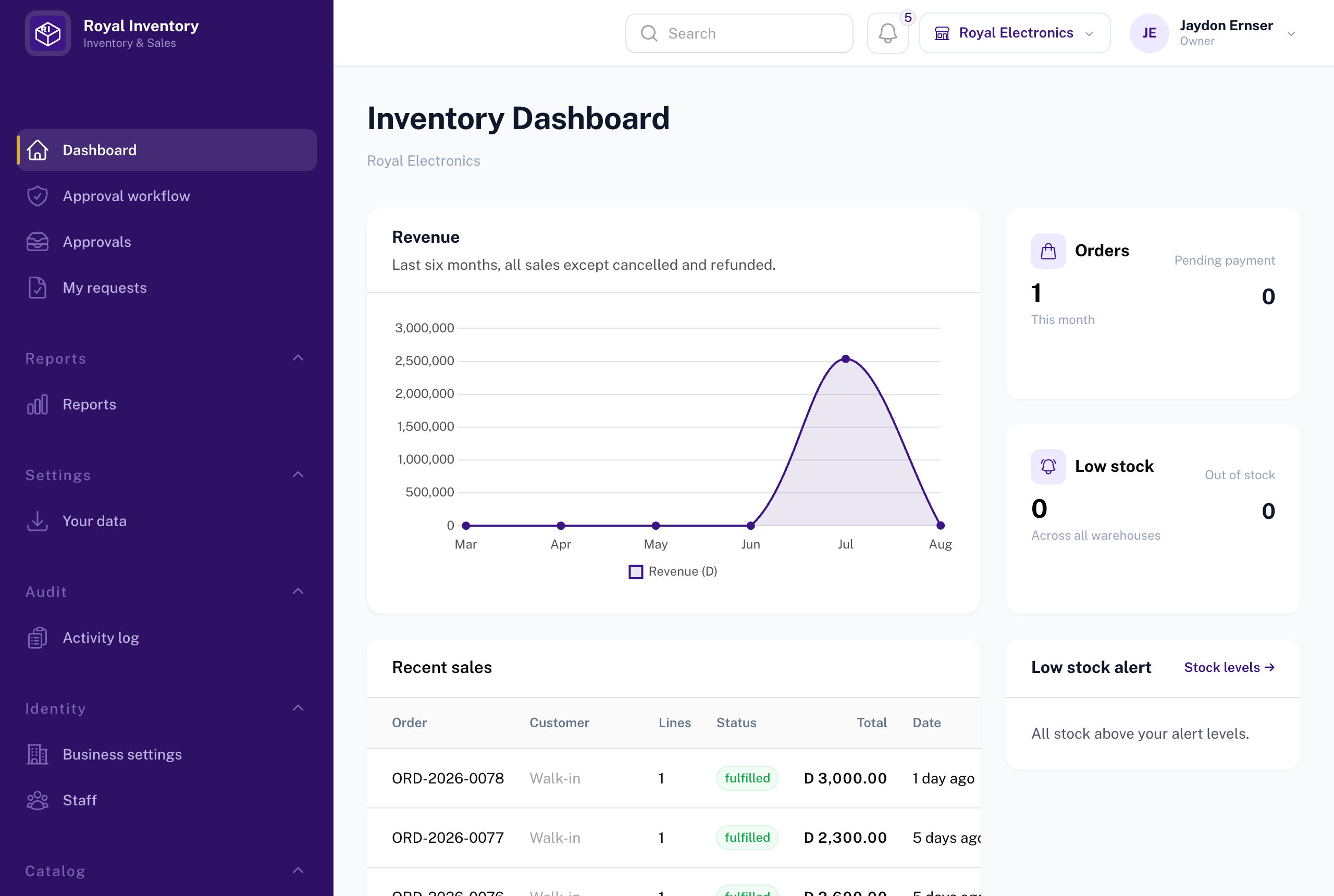The image size is (1334, 896).
Task: Open Reports page in the sidebar
Action: [x=166, y=405]
